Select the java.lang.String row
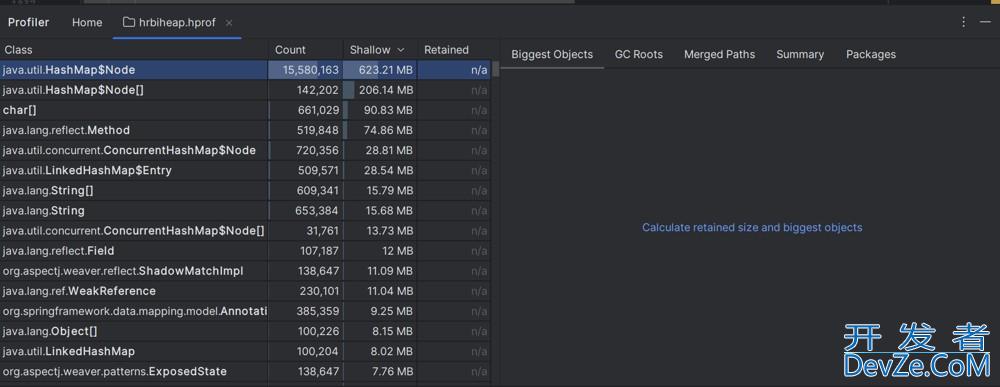The image size is (1000, 387). [x=246, y=210]
